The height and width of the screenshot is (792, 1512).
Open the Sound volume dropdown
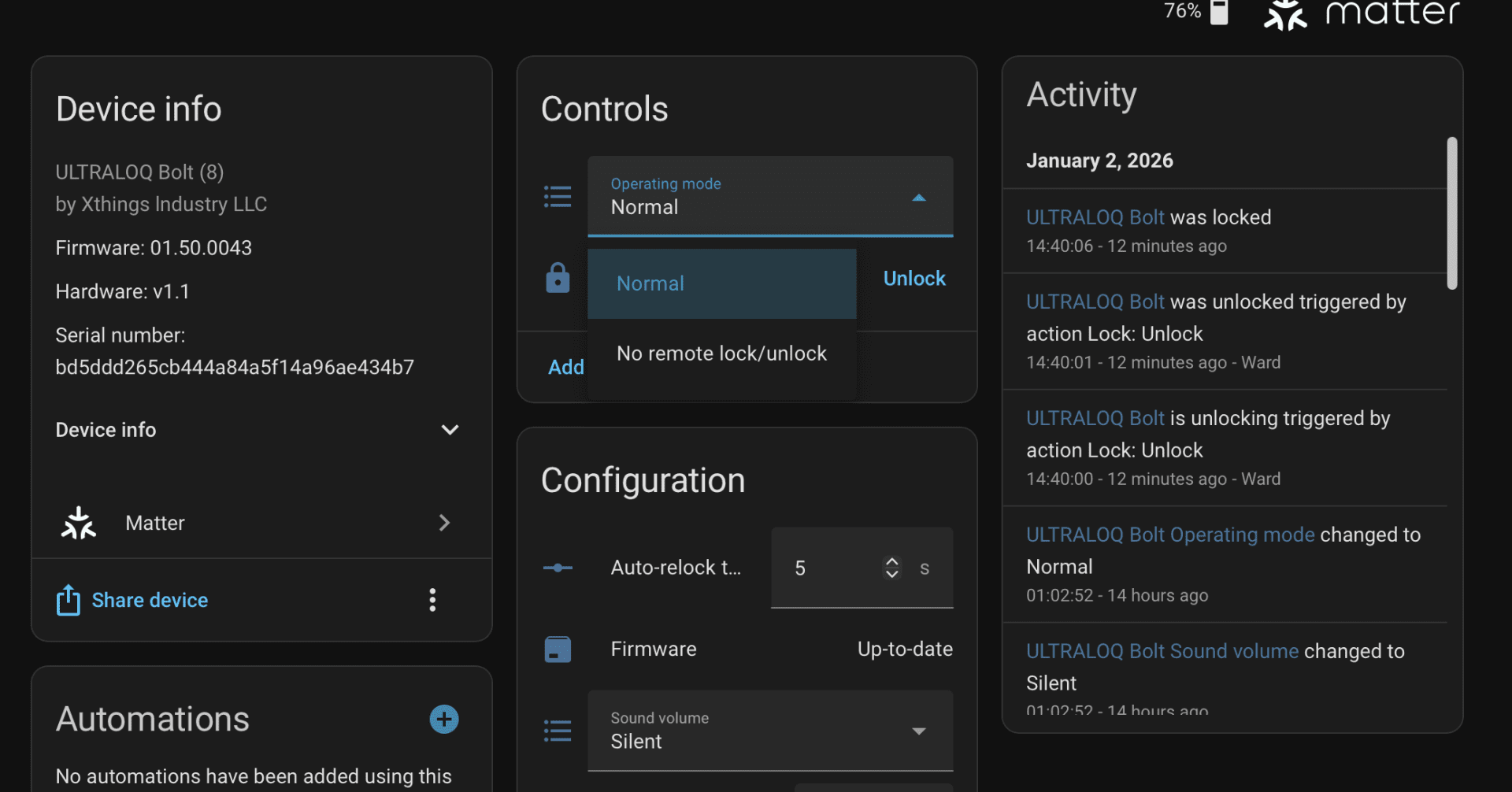pyautogui.click(x=918, y=731)
